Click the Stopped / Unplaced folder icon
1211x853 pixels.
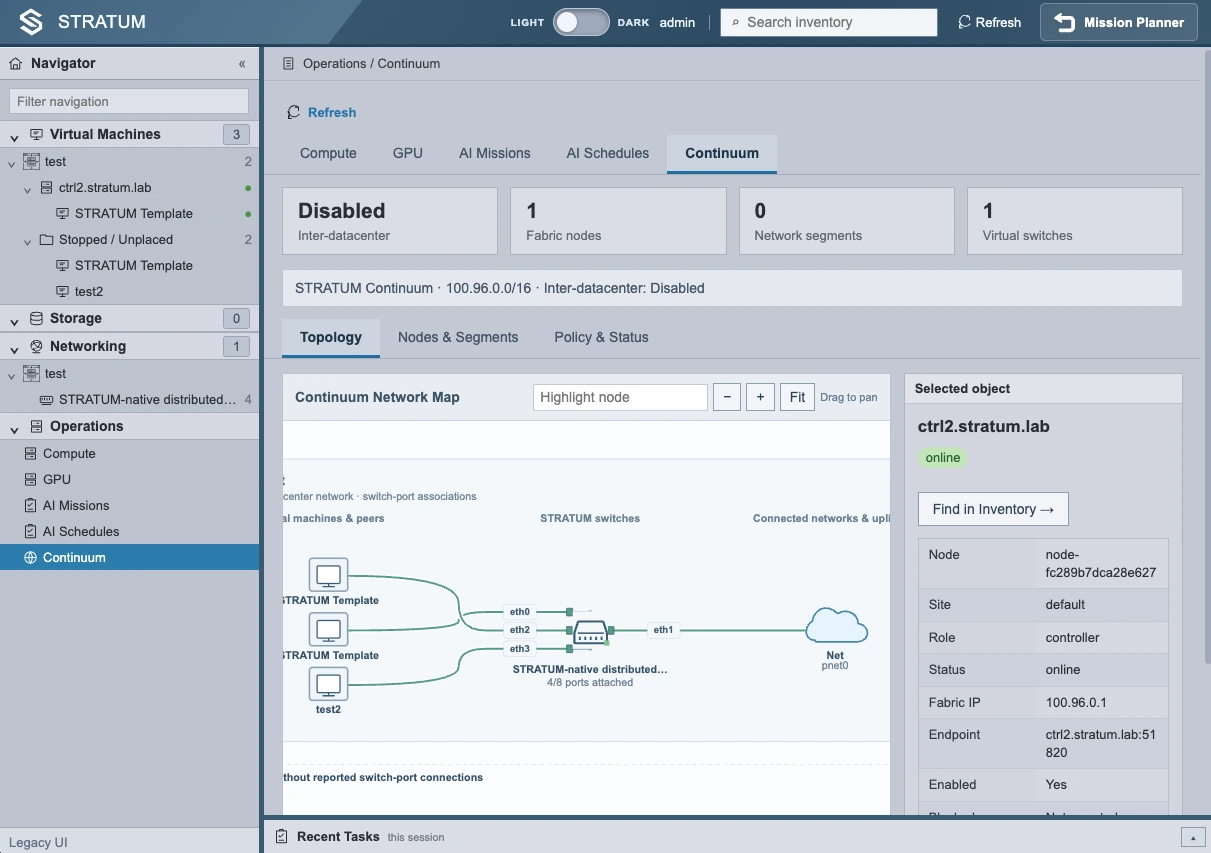point(47,239)
